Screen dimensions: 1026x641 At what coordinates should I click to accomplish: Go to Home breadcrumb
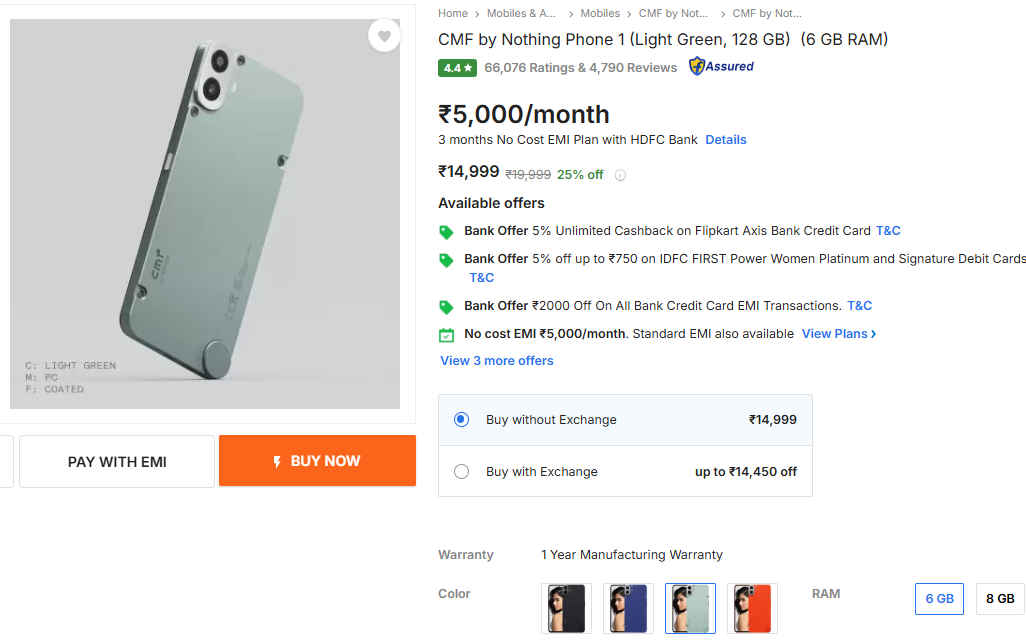click(453, 14)
